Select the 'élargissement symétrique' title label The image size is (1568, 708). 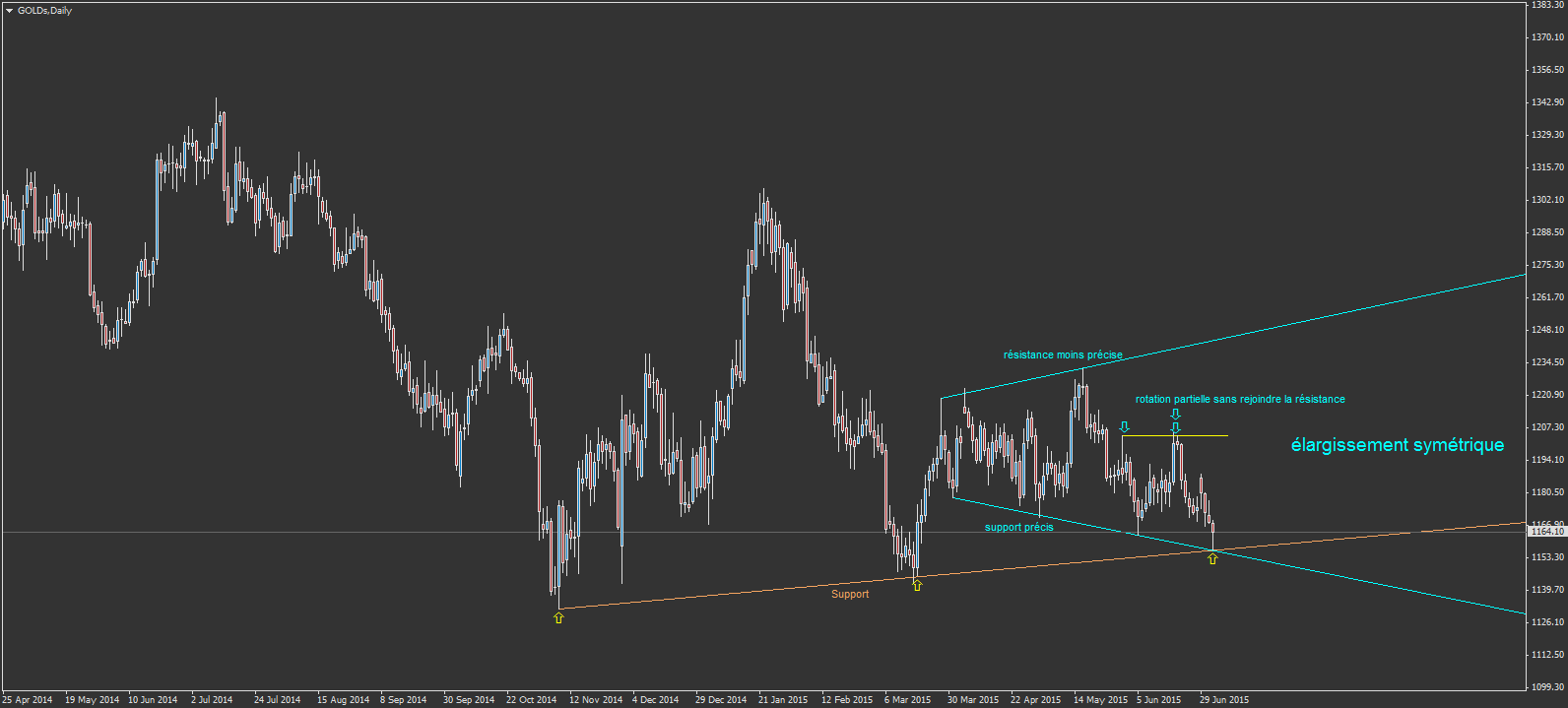(1398, 445)
